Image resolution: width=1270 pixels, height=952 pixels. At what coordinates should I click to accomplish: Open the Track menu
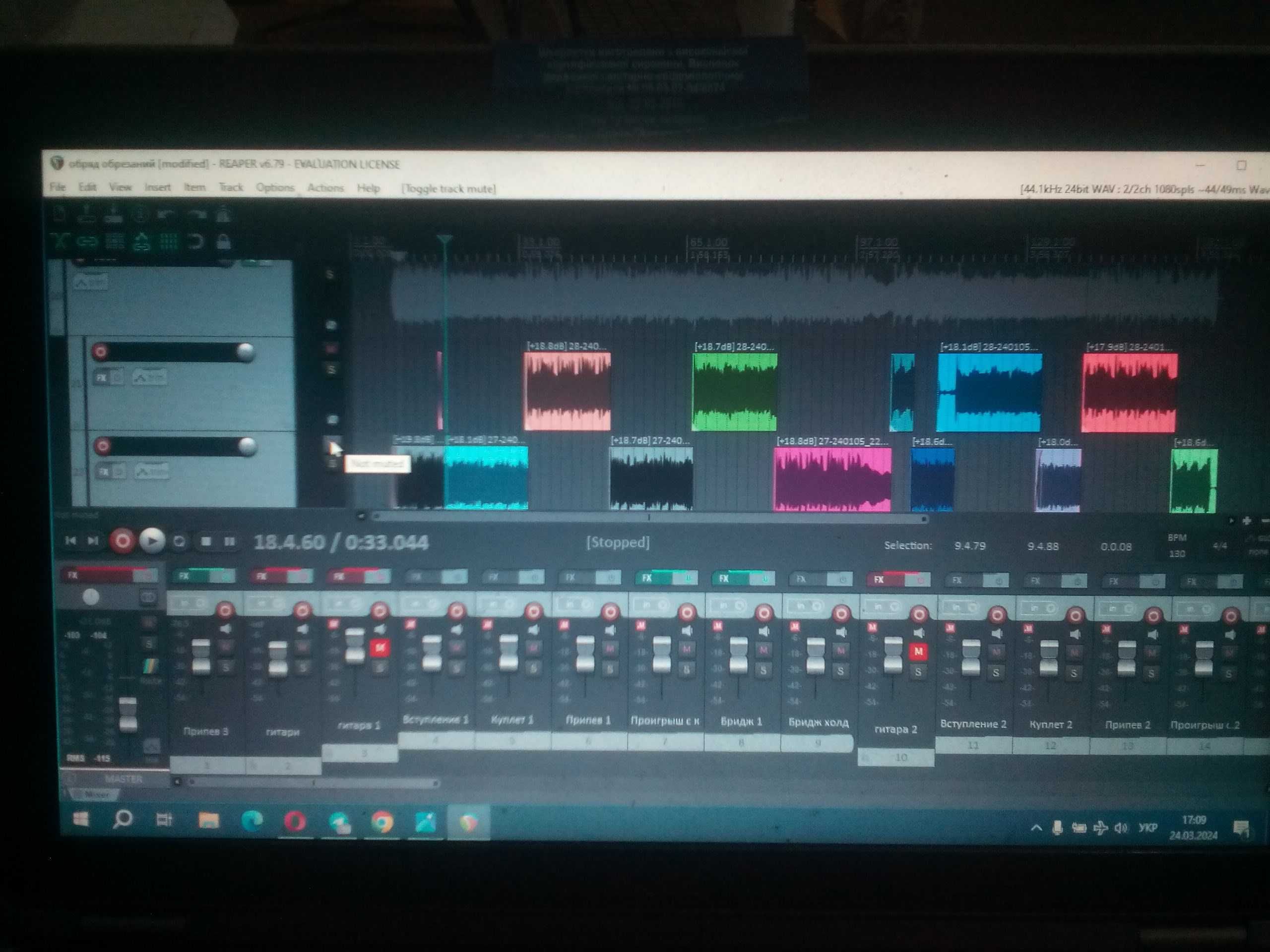click(231, 187)
